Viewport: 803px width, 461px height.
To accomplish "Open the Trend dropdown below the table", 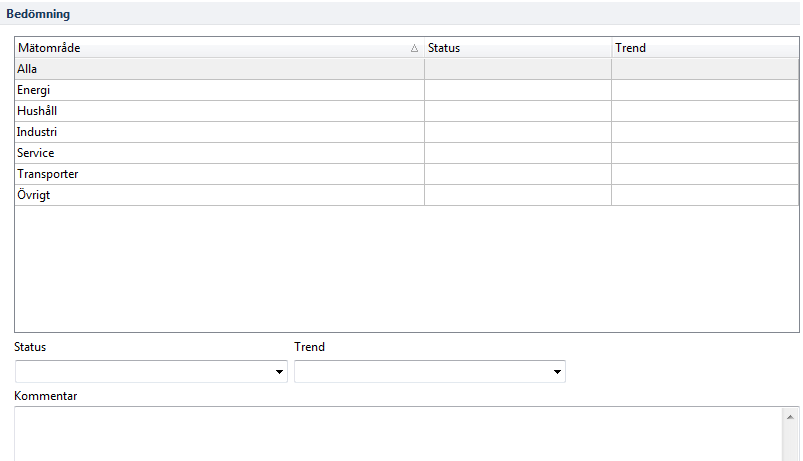I will [x=421, y=372].
